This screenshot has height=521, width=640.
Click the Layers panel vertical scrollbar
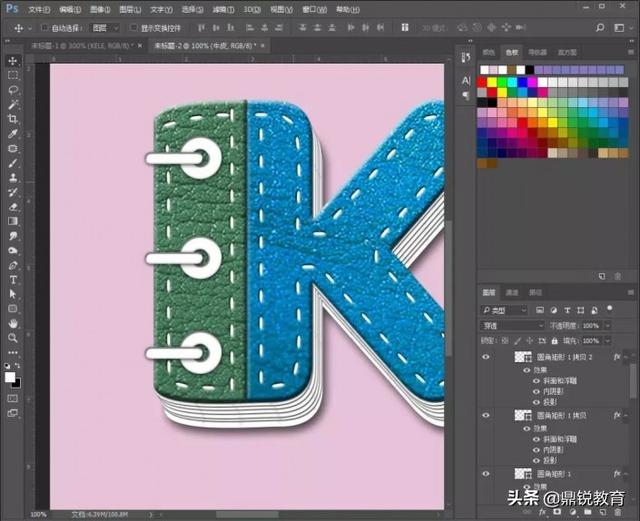click(x=633, y=380)
